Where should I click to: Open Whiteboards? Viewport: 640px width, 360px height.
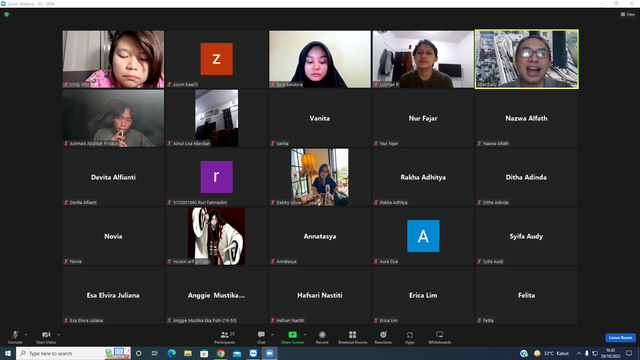click(440, 337)
